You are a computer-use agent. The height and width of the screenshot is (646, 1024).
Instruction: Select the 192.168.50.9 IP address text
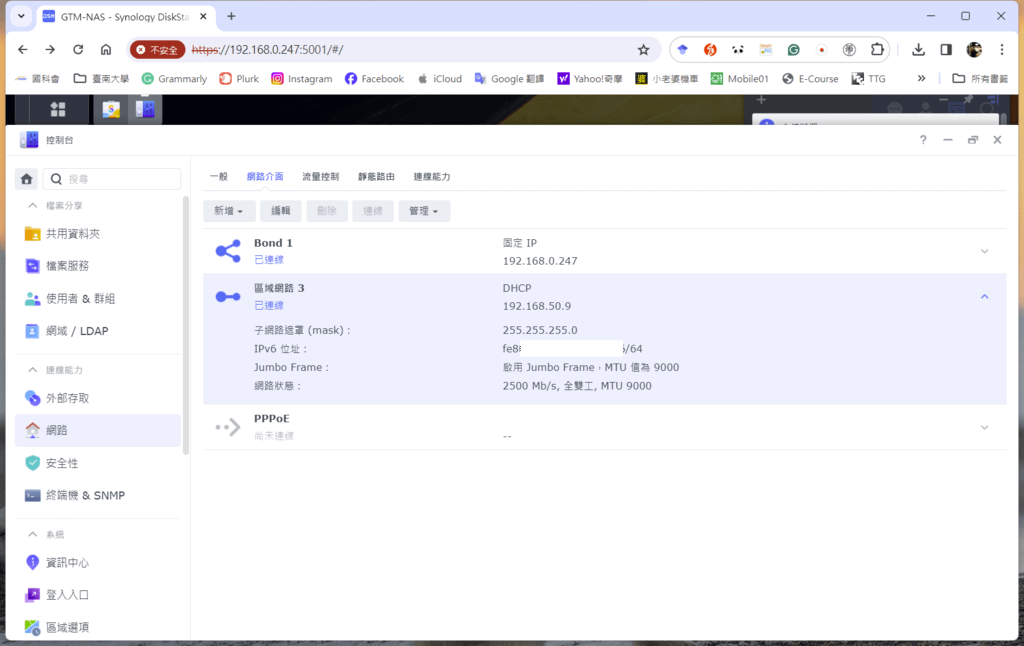tap(537, 306)
